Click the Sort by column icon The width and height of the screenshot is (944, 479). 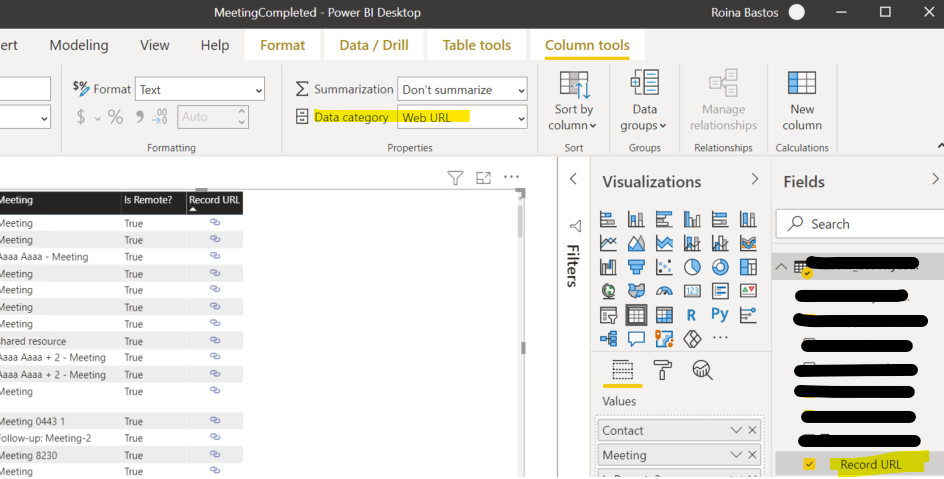(x=574, y=85)
